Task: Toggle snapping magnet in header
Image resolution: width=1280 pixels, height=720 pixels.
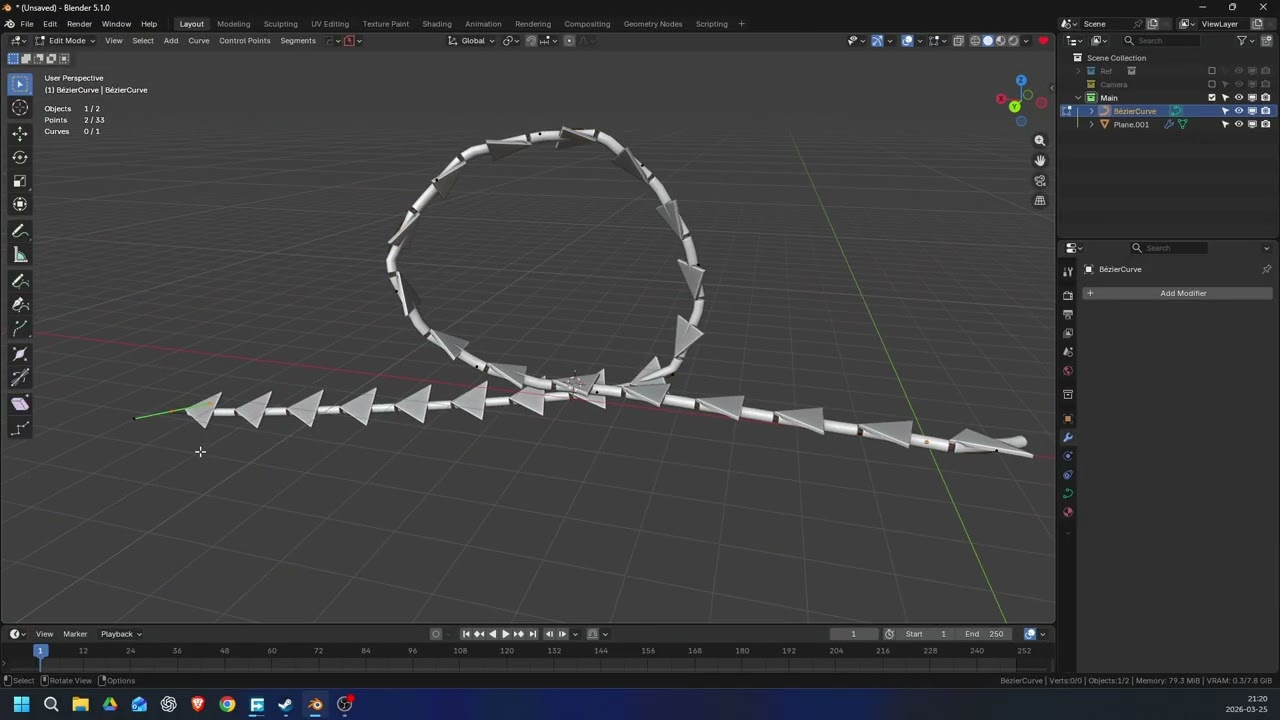Action: (531, 41)
